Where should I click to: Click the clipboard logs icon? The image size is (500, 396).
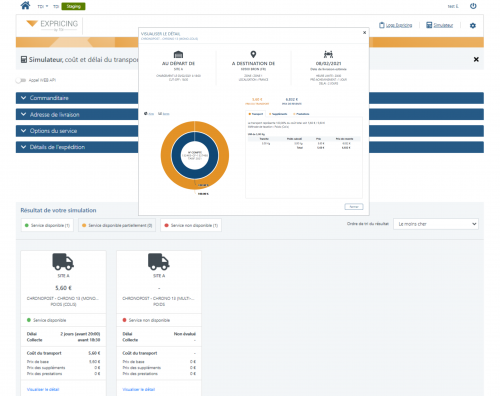pyautogui.click(x=382, y=25)
